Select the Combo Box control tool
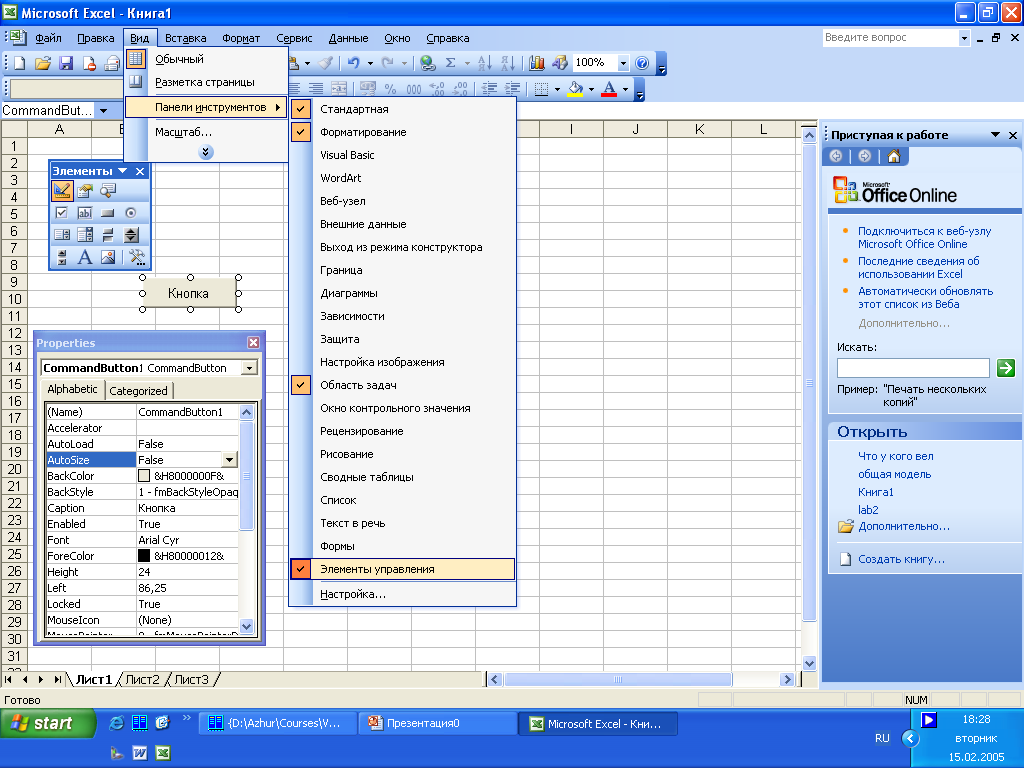 click(x=85, y=235)
